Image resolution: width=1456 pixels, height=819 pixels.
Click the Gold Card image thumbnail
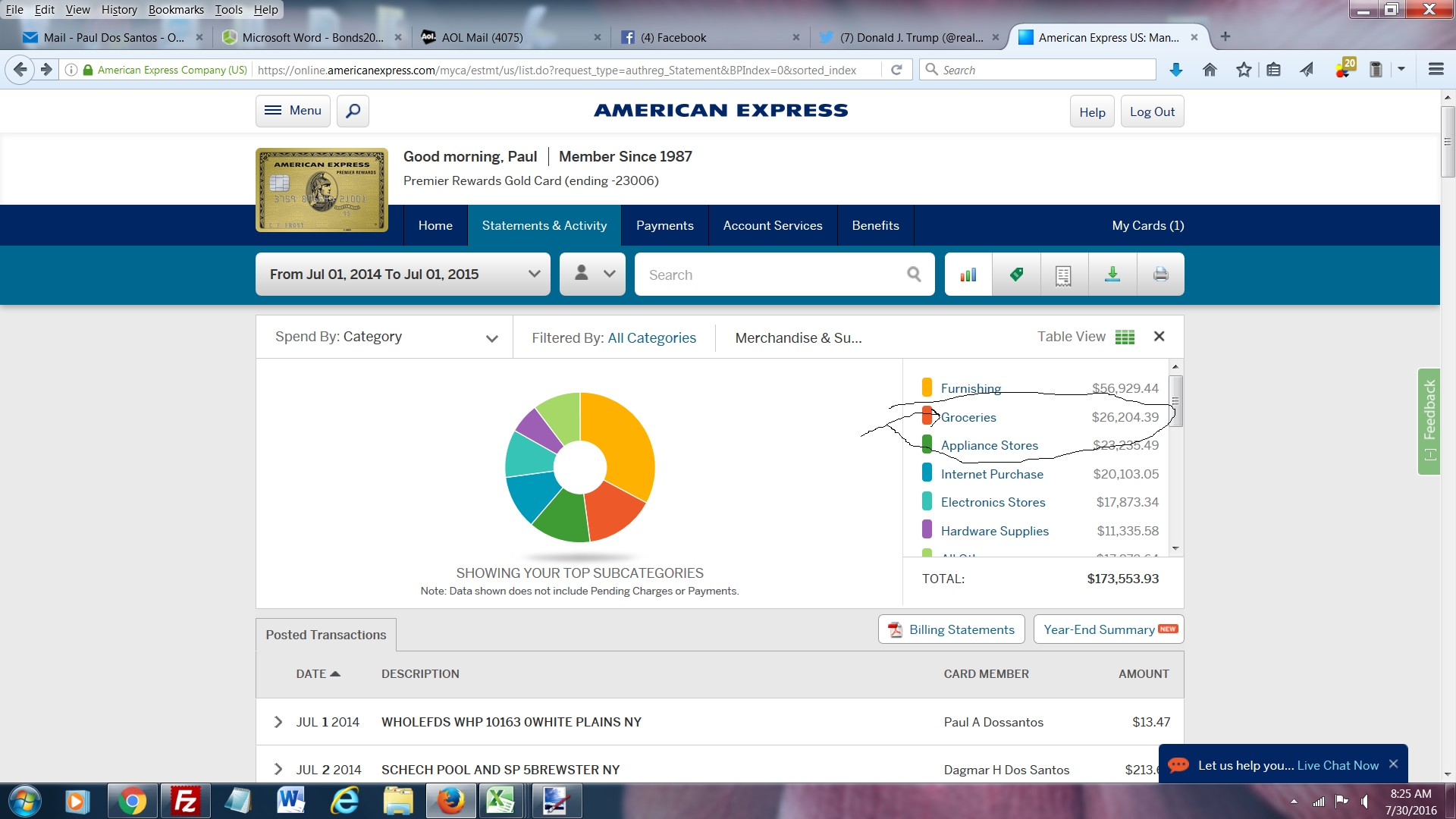[322, 190]
